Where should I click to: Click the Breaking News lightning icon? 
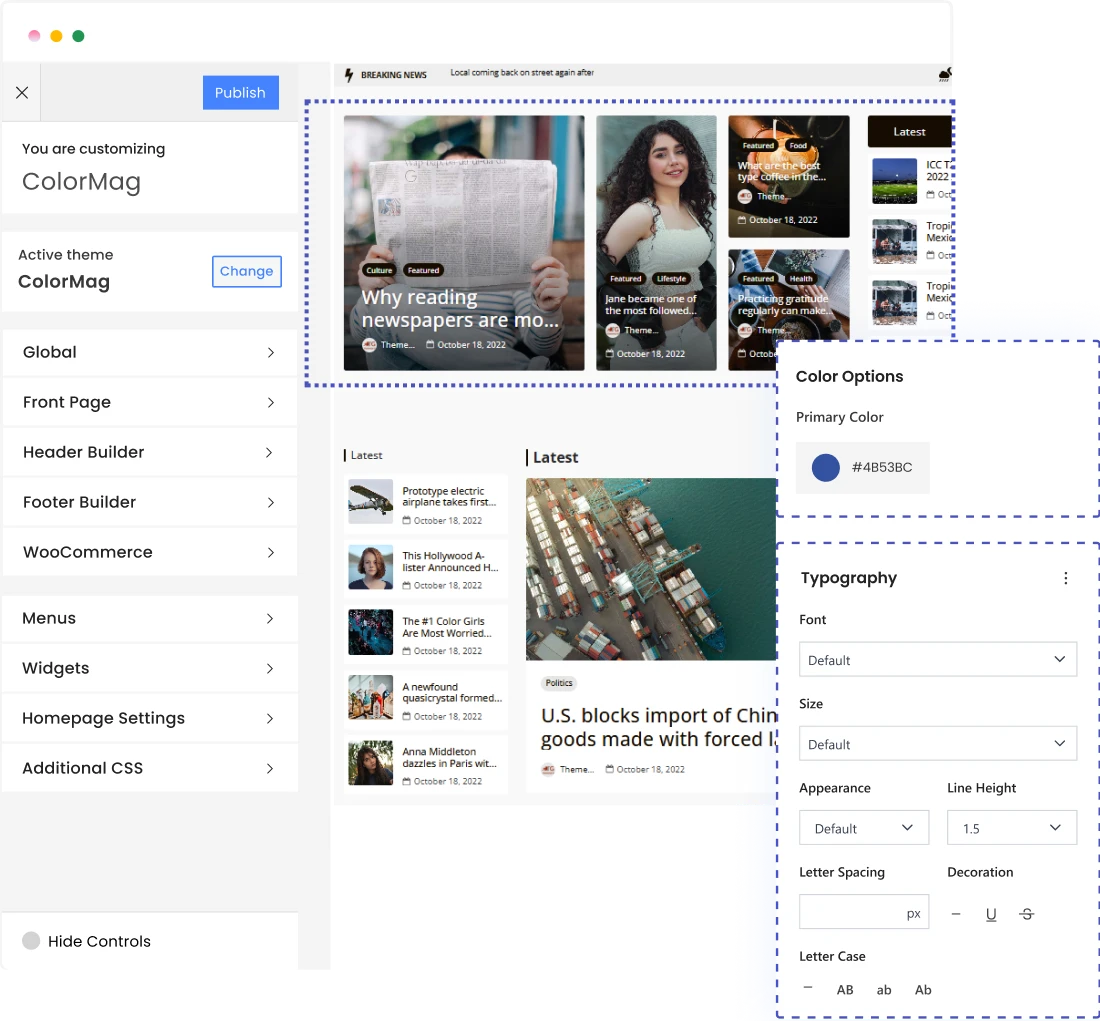point(349,73)
